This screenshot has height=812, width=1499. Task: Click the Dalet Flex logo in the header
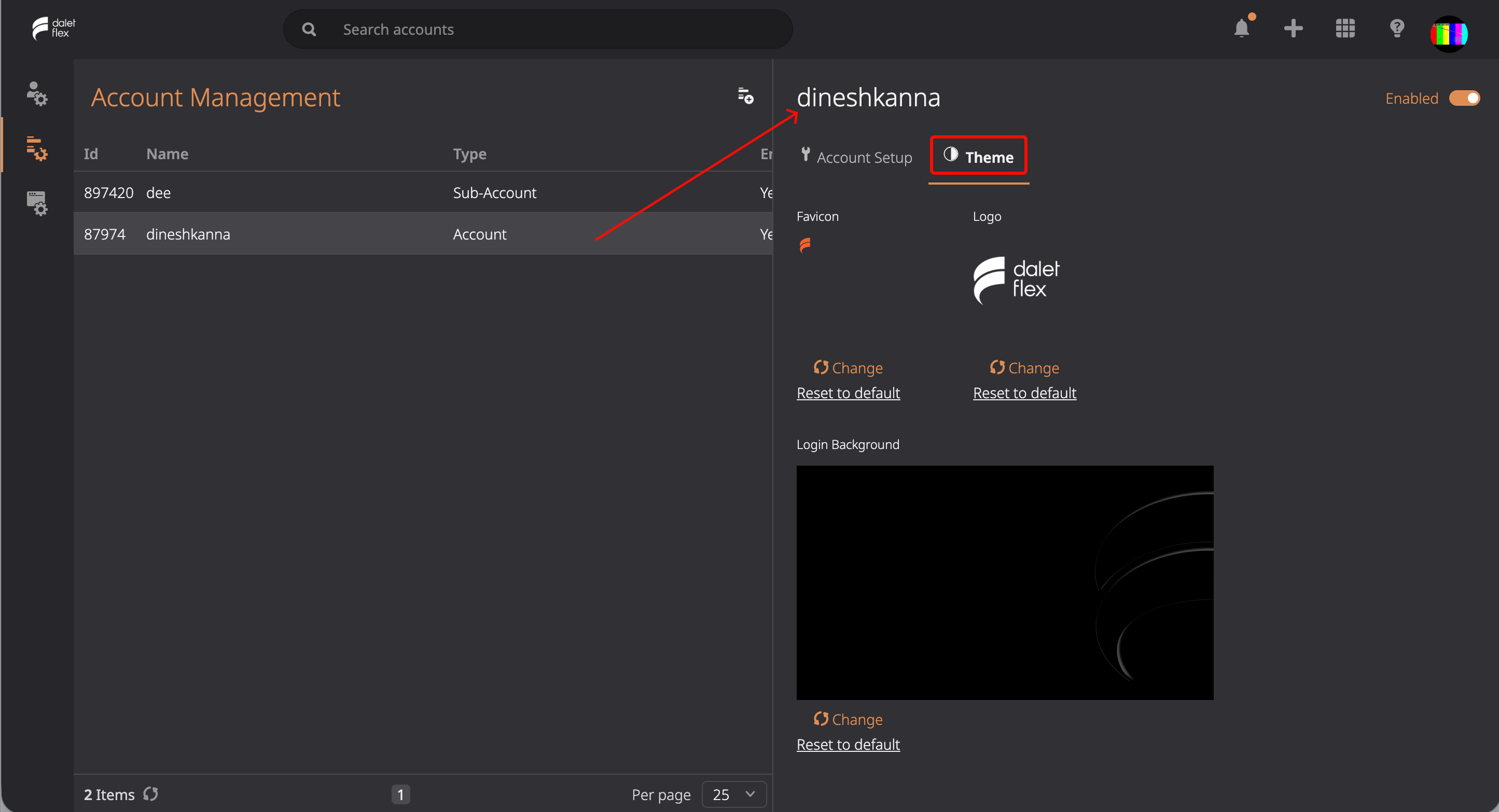pyautogui.click(x=53, y=28)
